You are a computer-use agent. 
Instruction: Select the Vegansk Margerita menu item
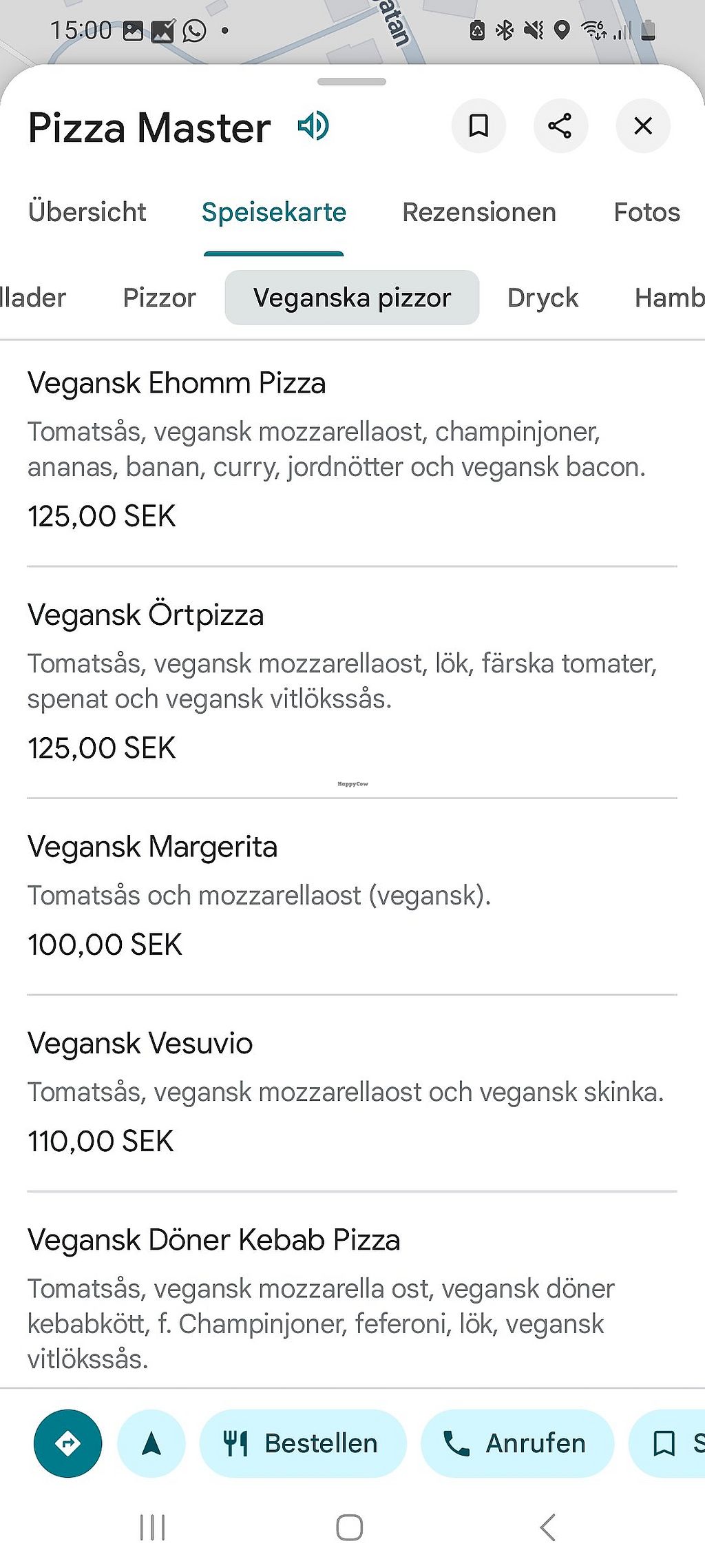pyautogui.click(x=152, y=847)
